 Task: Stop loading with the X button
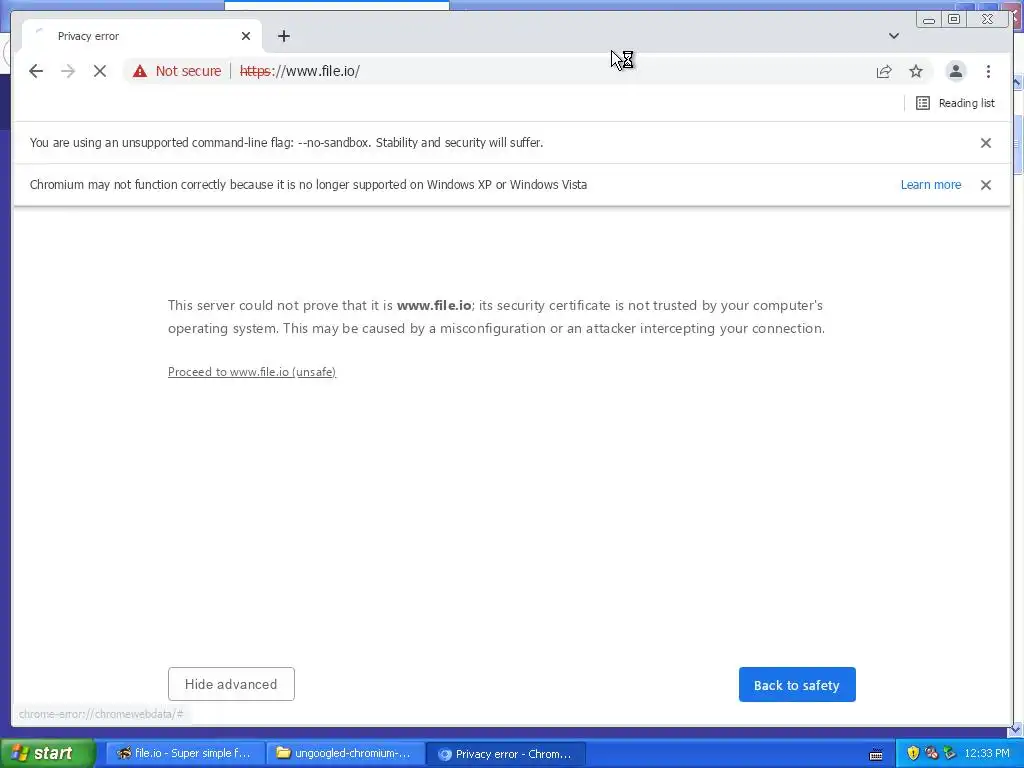[x=100, y=71]
